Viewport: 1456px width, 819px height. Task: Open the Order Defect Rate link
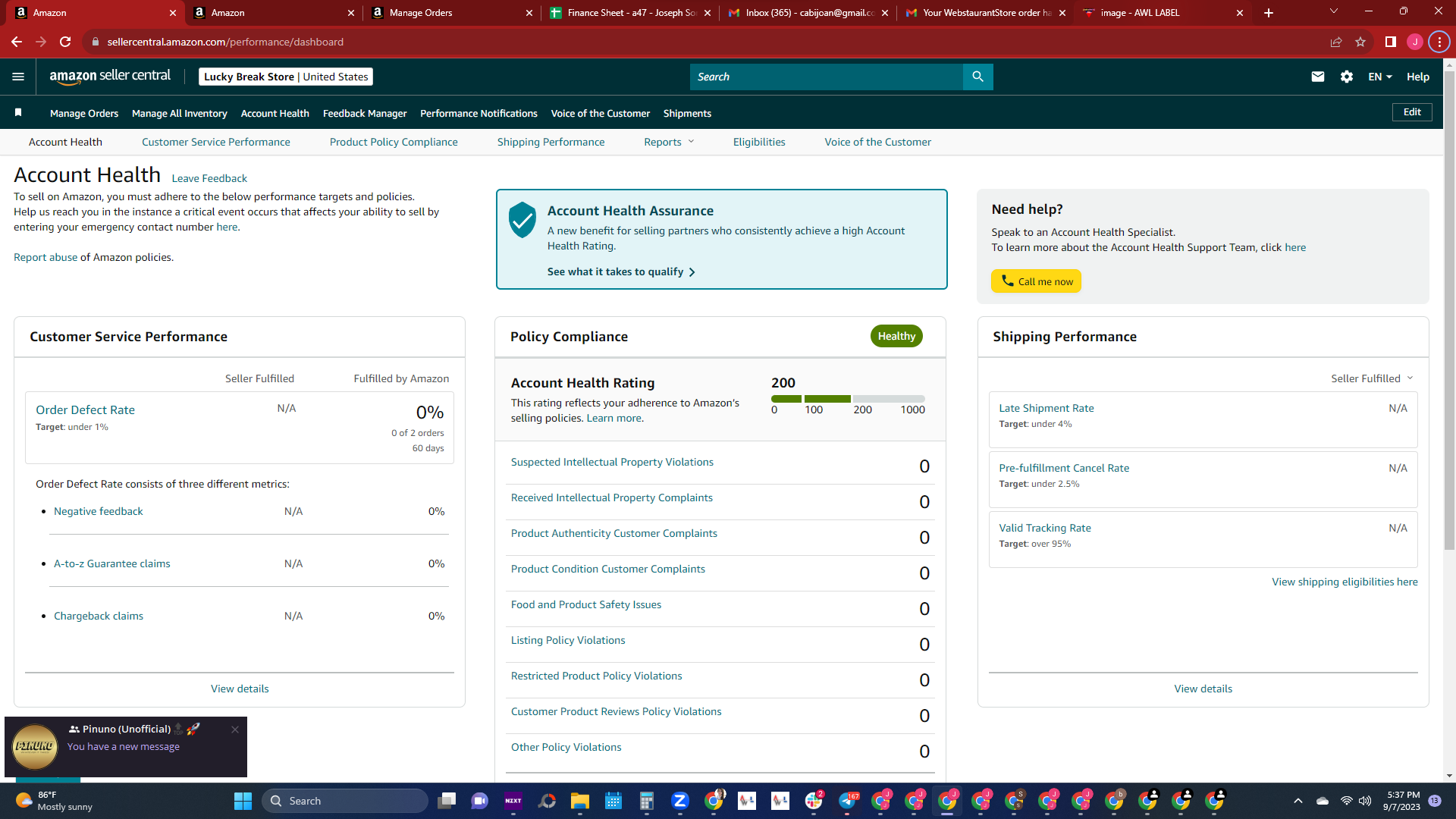(x=85, y=409)
